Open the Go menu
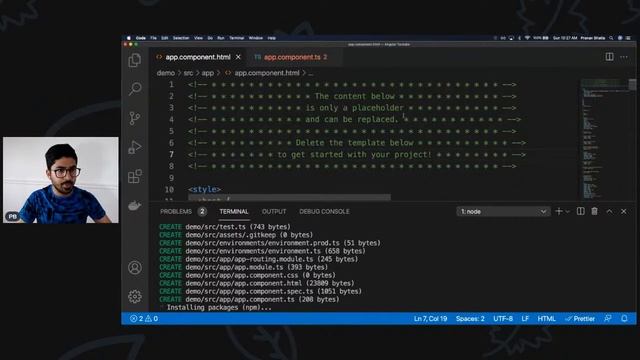640x360 pixels. (210, 38)
